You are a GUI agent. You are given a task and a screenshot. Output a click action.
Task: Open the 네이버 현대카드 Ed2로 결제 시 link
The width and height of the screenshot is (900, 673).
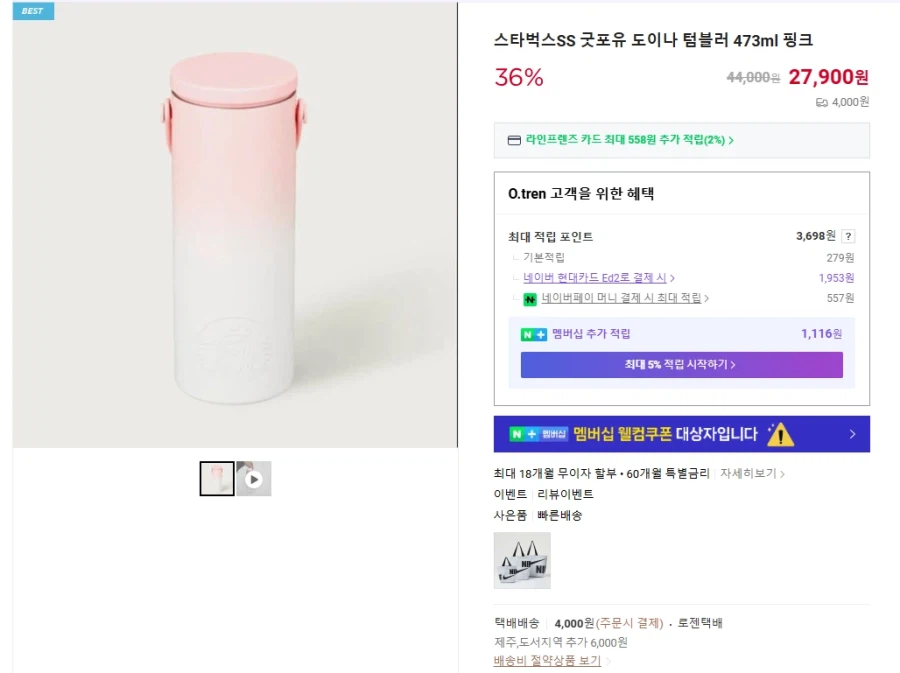point(596,278)
